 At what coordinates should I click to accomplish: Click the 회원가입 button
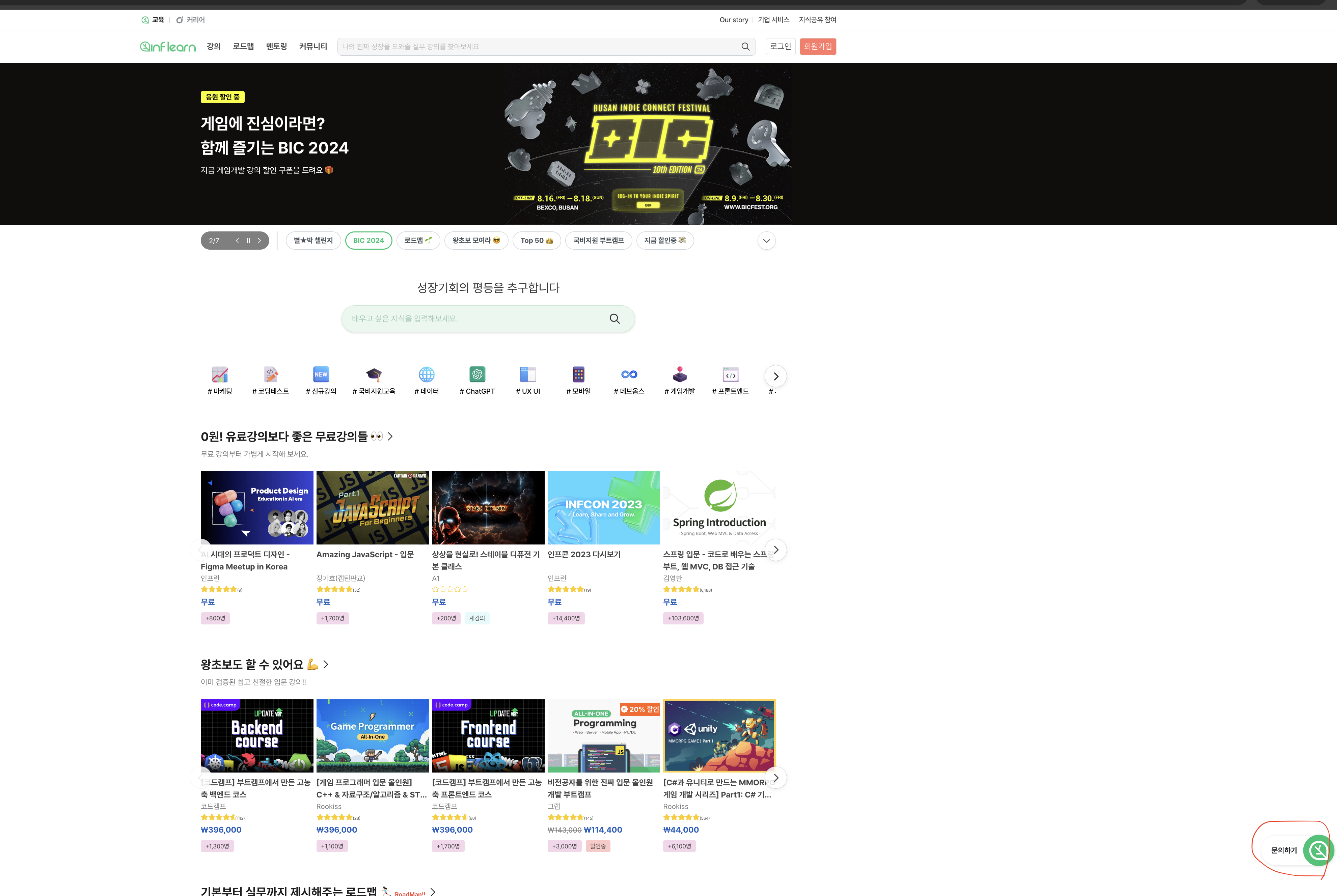point(818,46)
